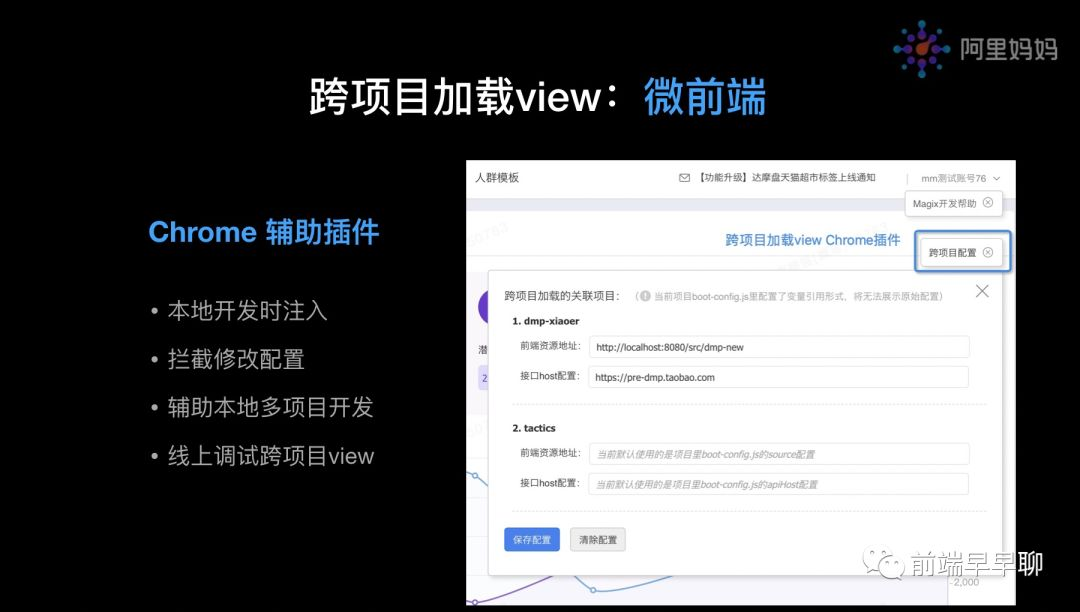Screen dimensions: 1080x612
Task: Click the 人群模板 page title
Action: (x=497, y=178)
